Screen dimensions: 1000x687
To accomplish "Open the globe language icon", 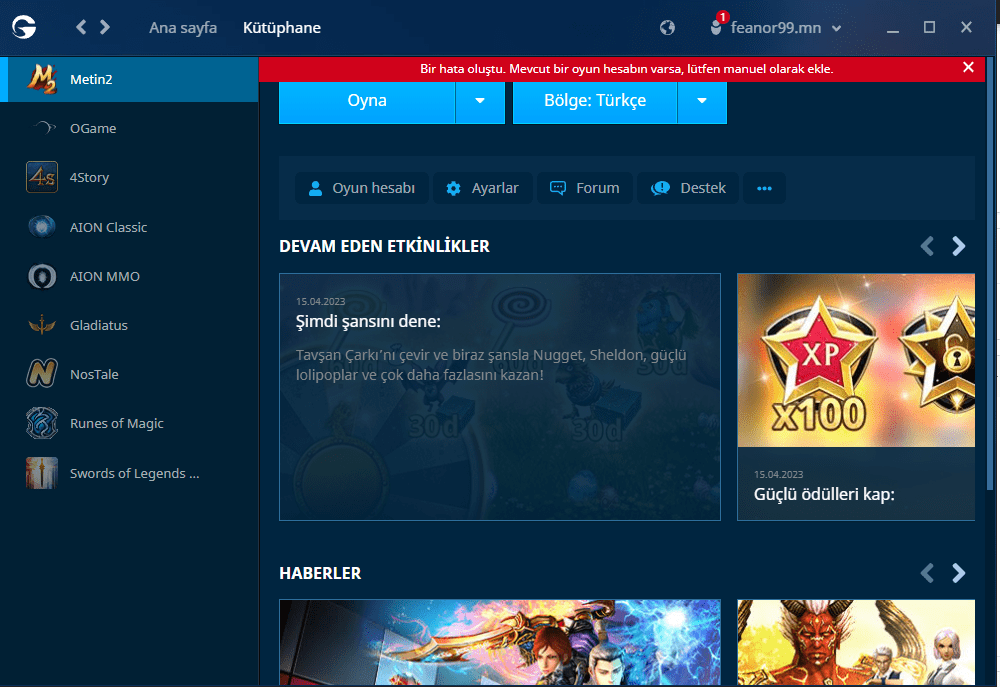I will [667, 27].
